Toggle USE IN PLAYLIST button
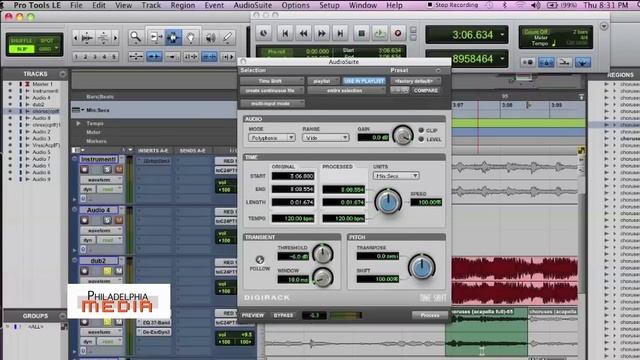Image resolution: width=640 pixels, height=360 pixels. pos(364,81)
